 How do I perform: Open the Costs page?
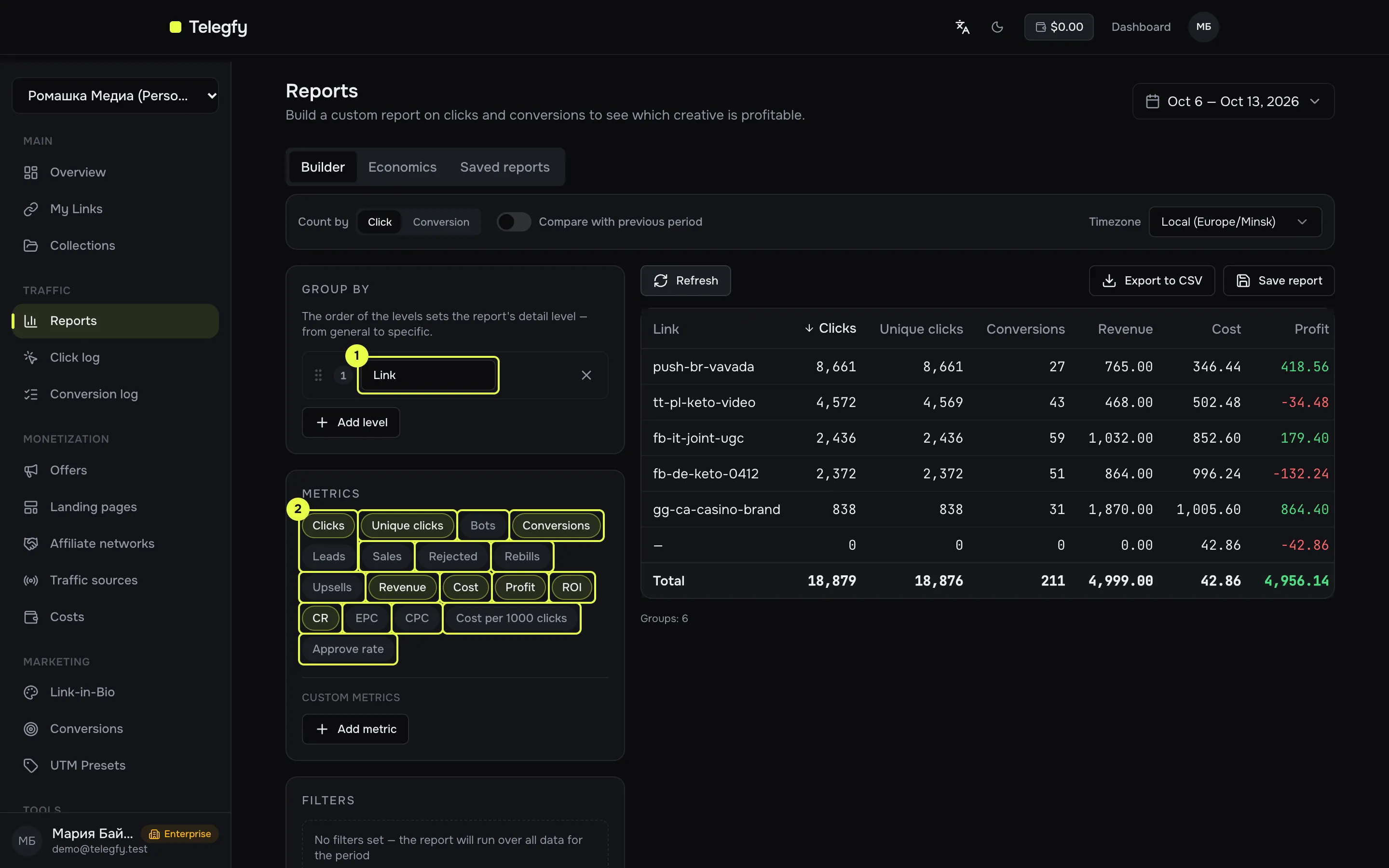point(115,617)
